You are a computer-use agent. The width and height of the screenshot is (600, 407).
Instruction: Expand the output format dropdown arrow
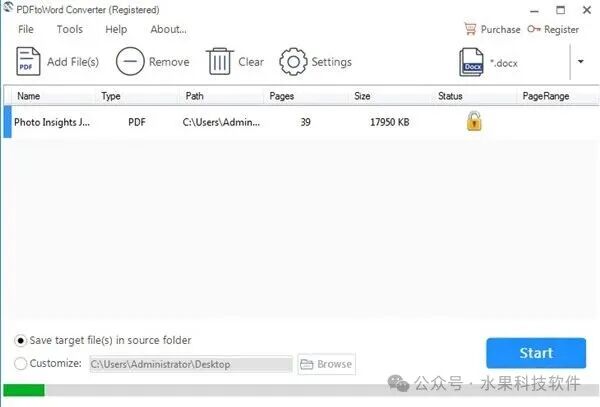click(580, 62)
